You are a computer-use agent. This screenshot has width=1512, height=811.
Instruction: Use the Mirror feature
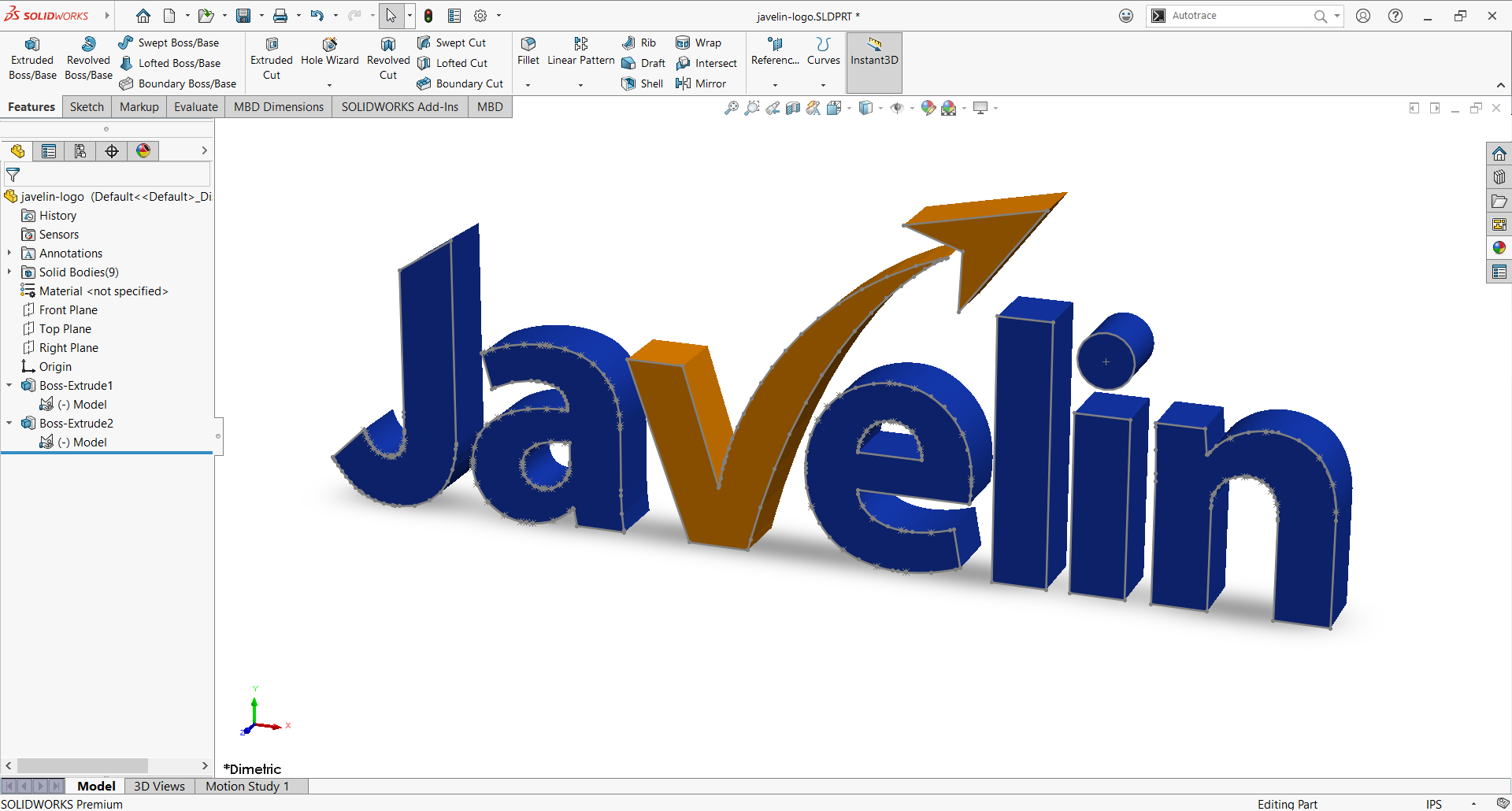point(701,83)
